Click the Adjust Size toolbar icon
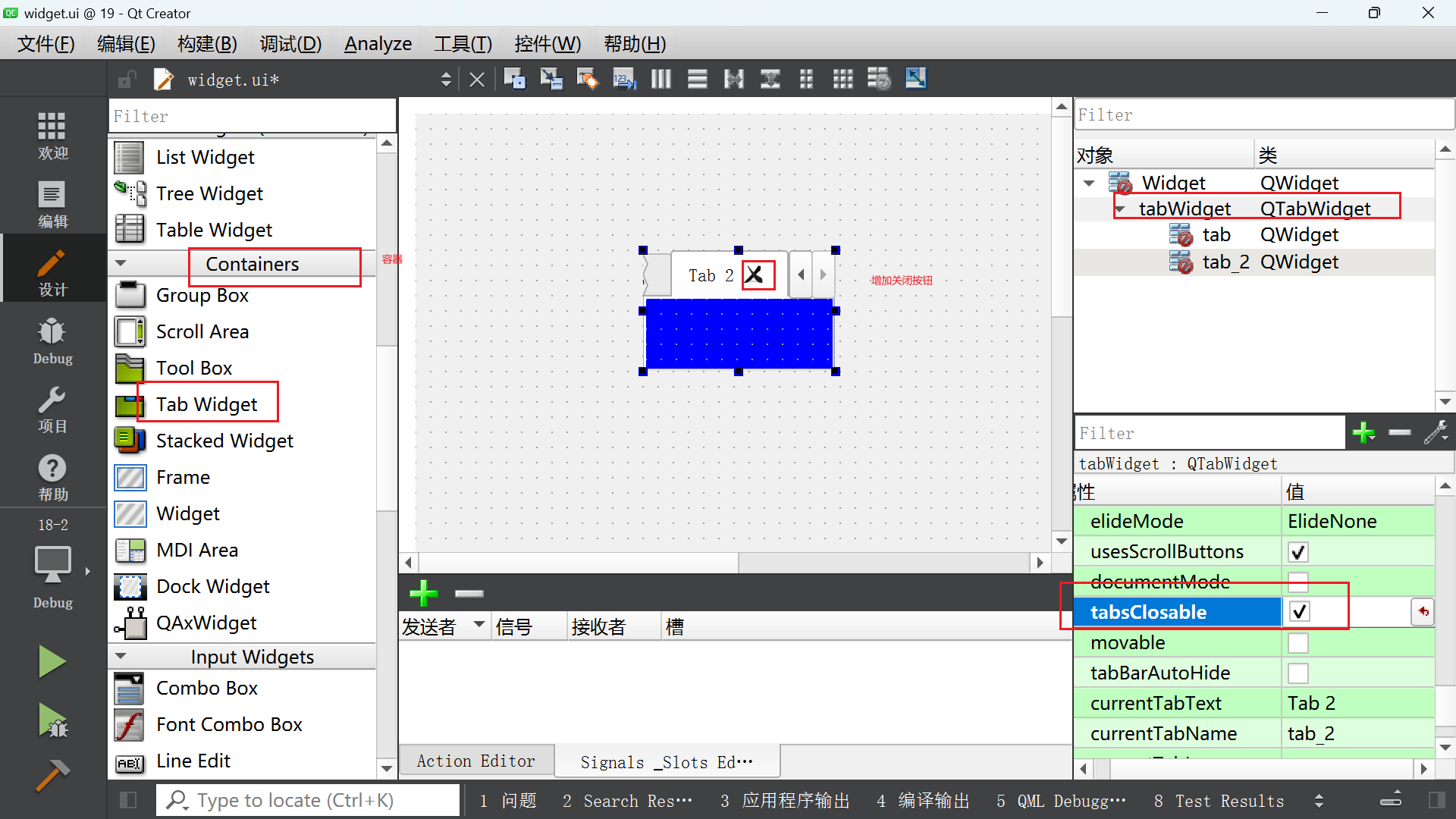 [915, 79]
